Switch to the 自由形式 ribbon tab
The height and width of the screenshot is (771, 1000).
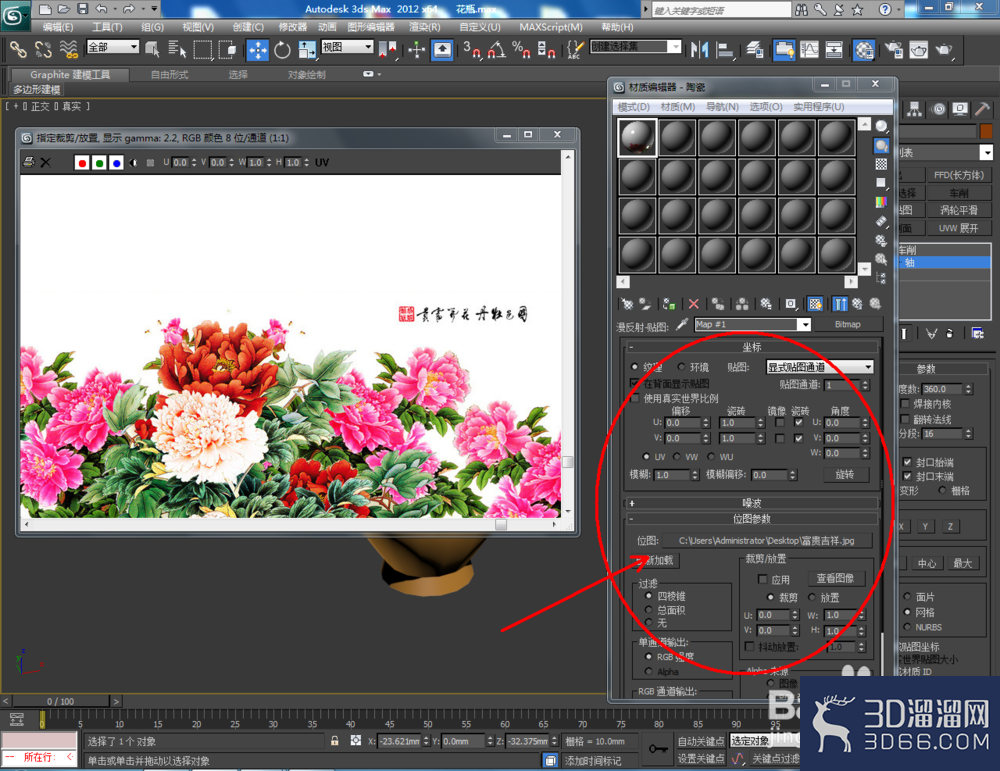169,75
